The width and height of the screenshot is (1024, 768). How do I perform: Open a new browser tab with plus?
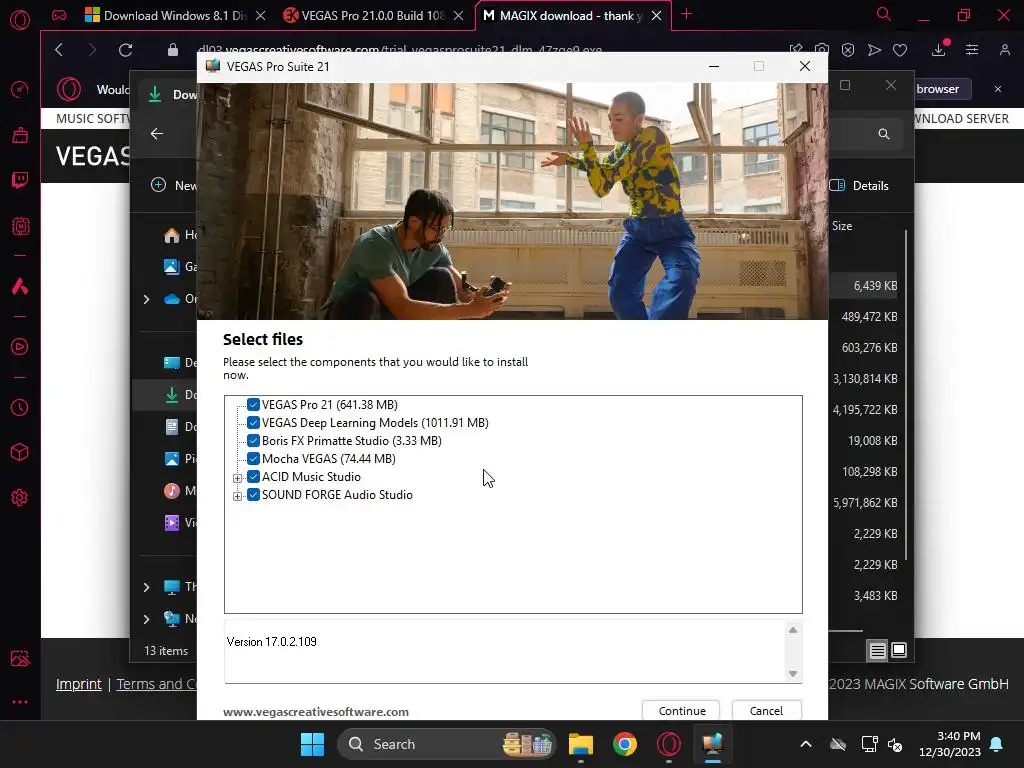[686, 14]
